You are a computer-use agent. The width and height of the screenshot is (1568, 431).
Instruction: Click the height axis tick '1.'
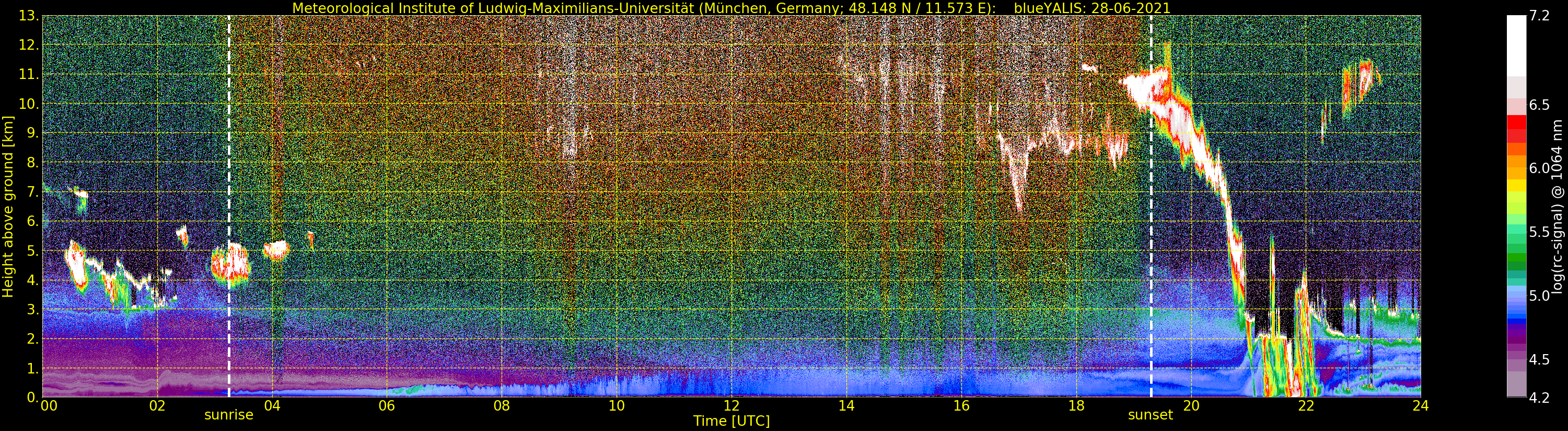(x=32, y=368)
